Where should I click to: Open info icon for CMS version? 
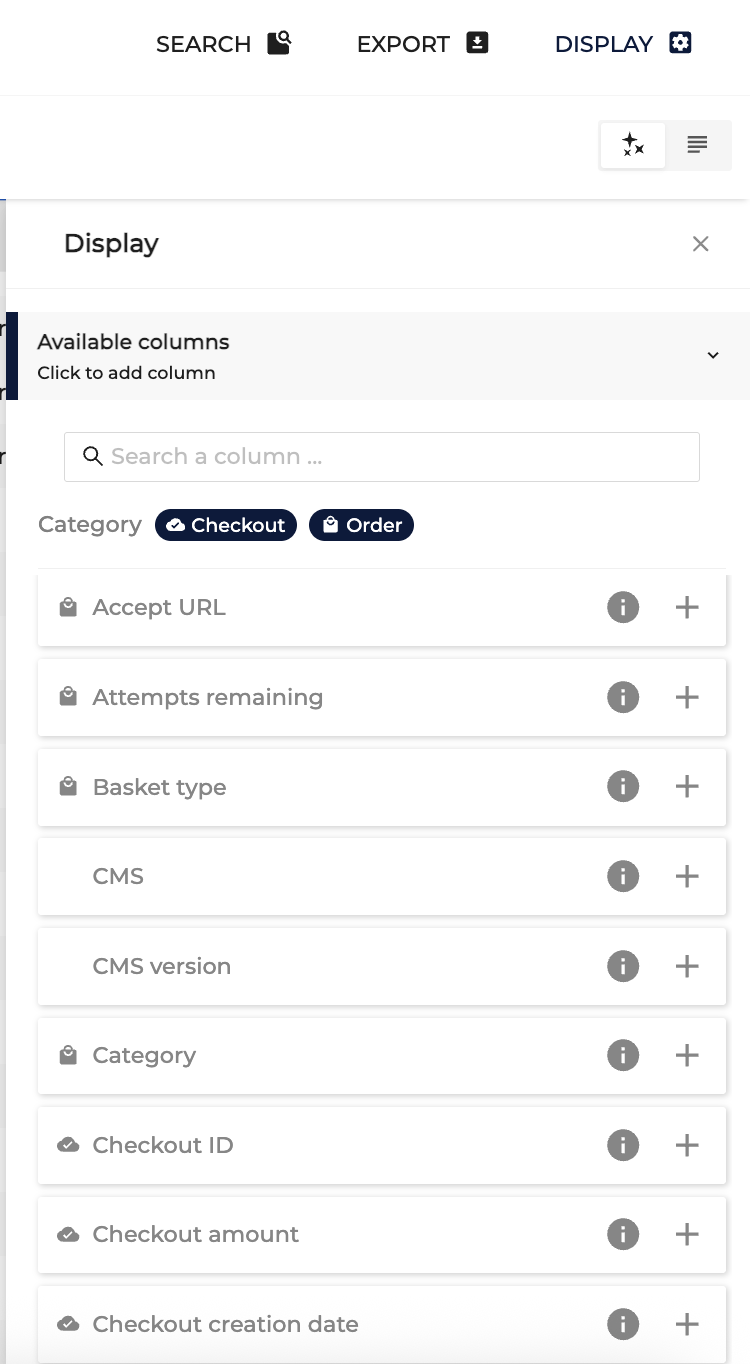pos(623,966)
